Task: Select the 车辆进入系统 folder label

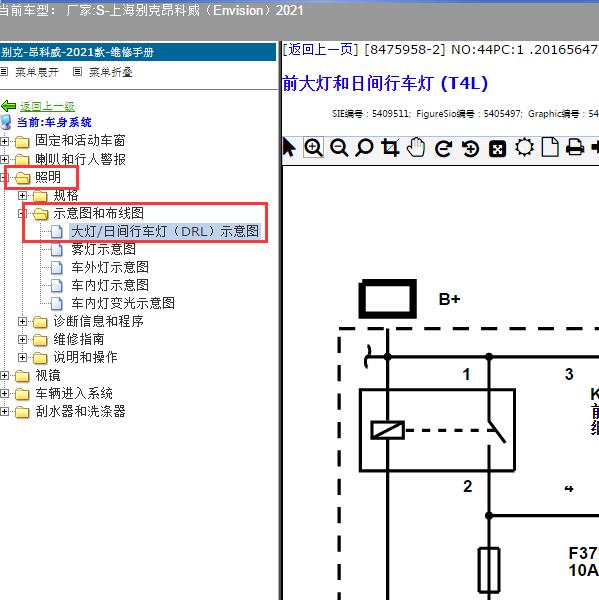Action: click(x=74, y=394)
